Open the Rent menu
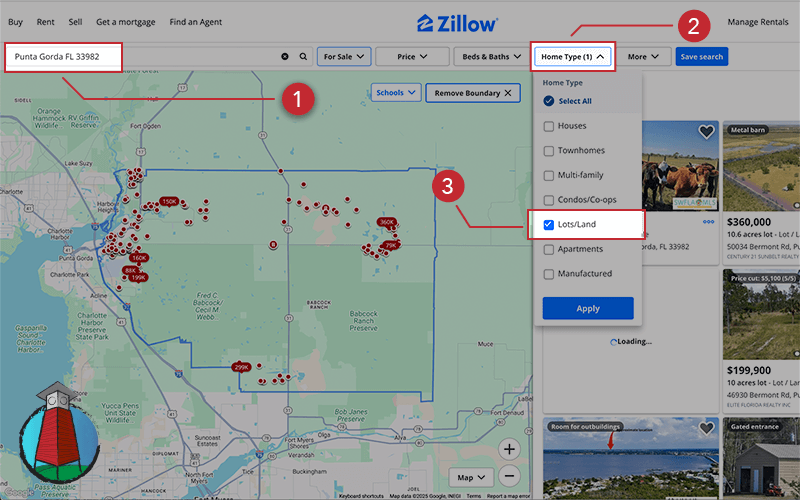The width and height of the screenshot is (800, 500). tap(45, 22)
